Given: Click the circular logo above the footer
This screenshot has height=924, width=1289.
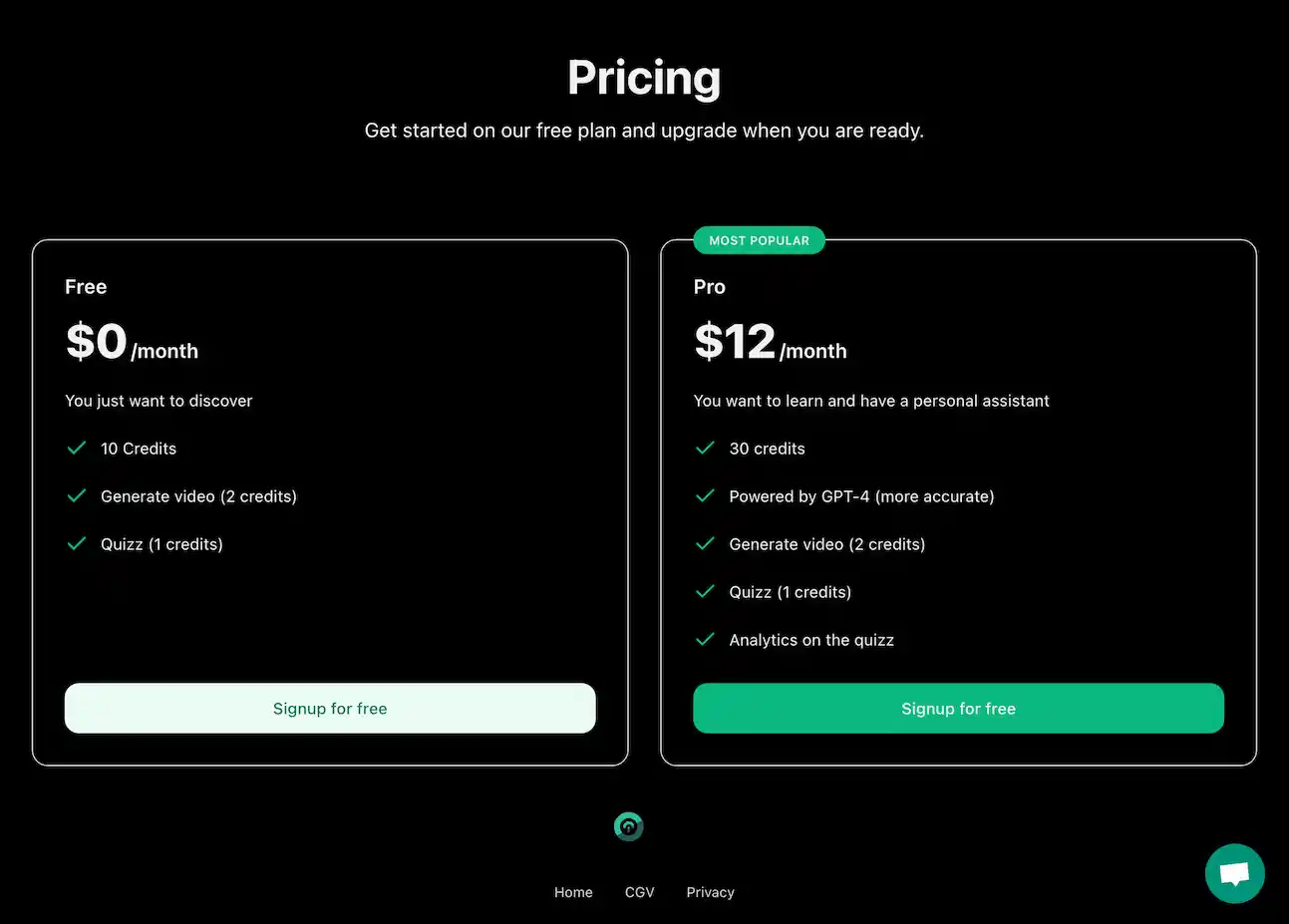Looking at the screenshot, I should (628, 826).
